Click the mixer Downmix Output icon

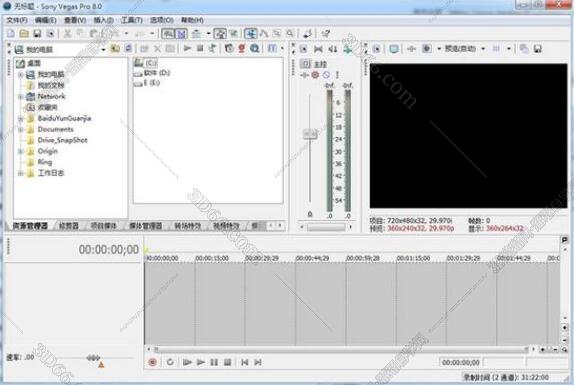(x=318, y=49)
